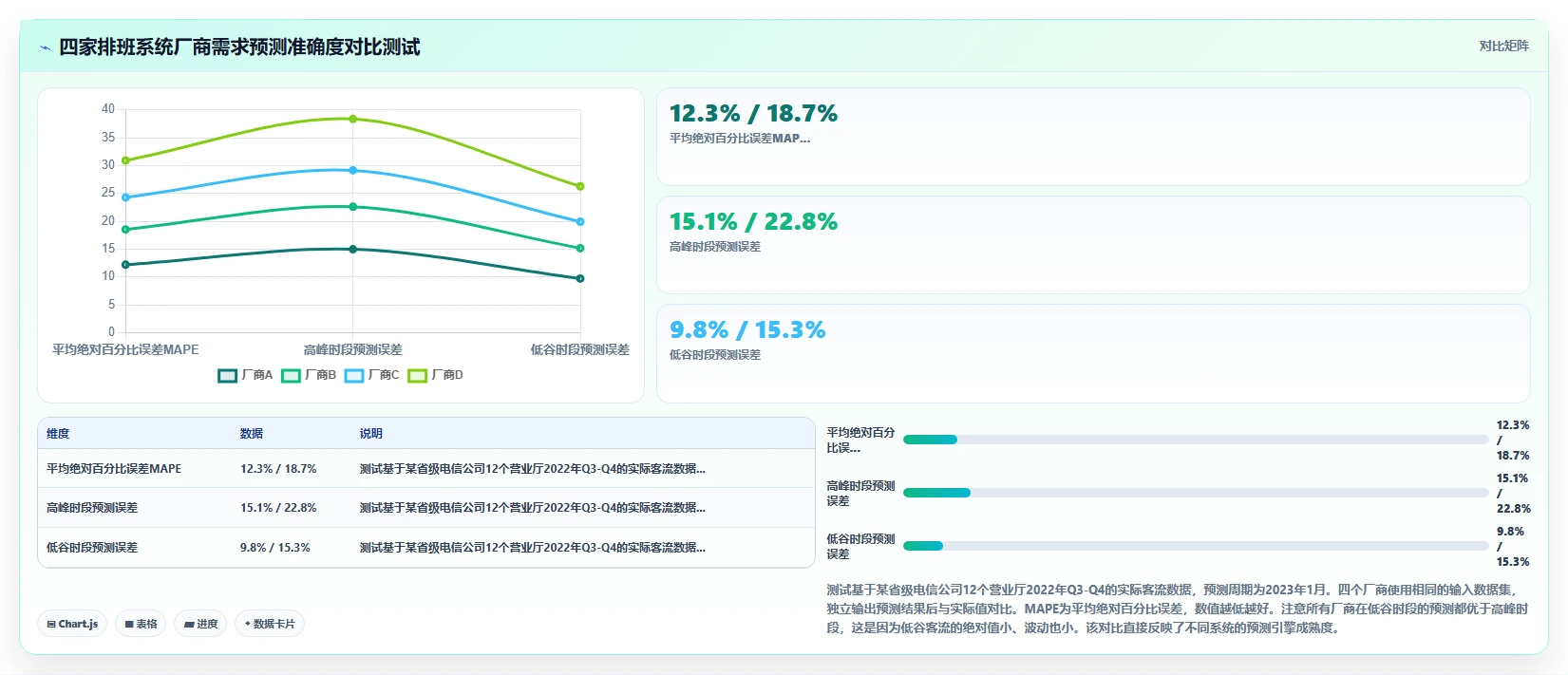Viewport: 1568px width, 675px height.
Task: Click 厂商A 高峰时段 data point
Action: pos(353,250)
